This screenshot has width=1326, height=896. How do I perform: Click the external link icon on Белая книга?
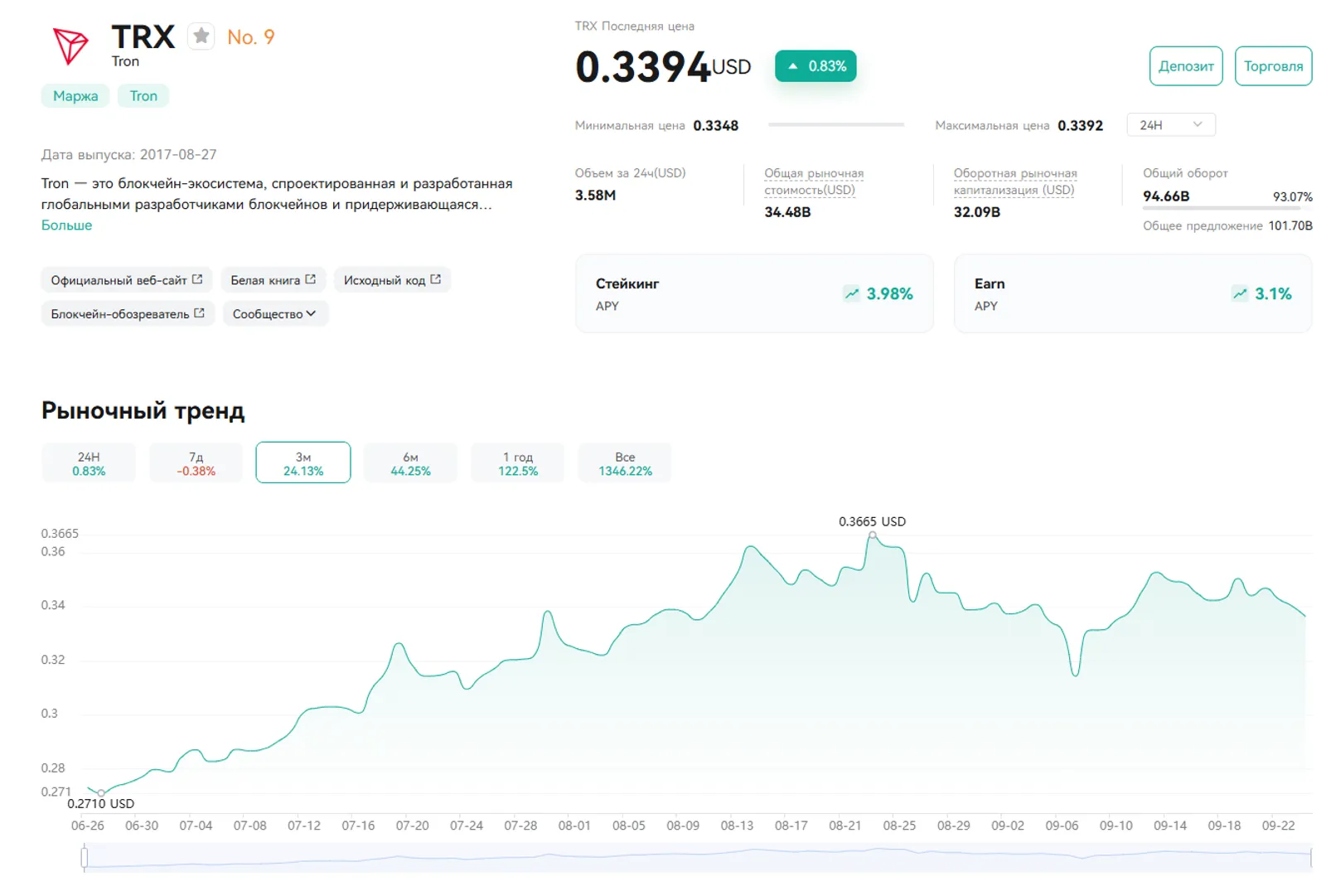click(x=310, y=279)
